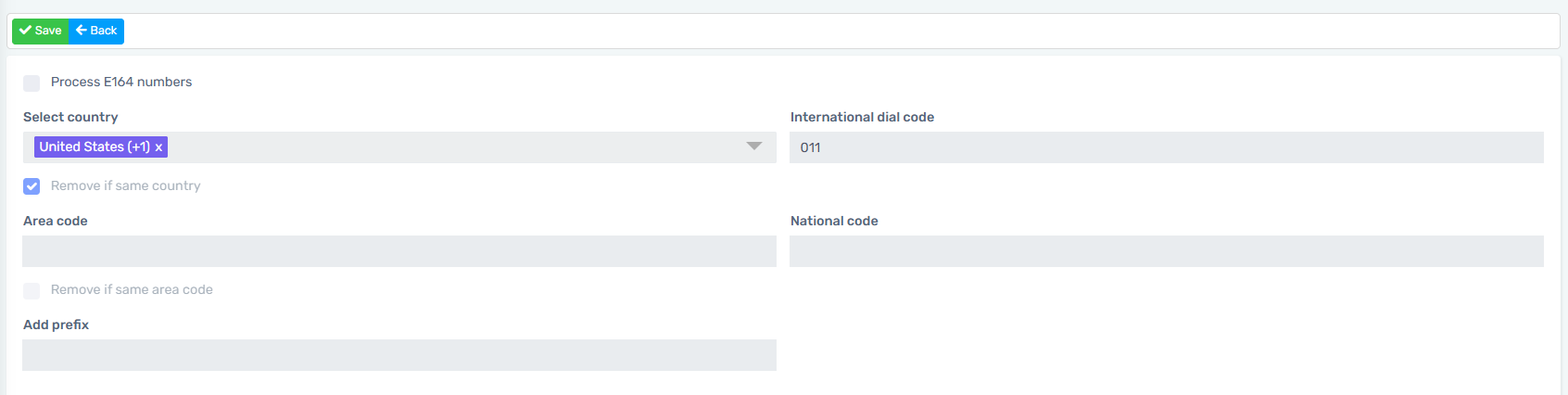Click the Add prefix label
Image resolution: width=1568 pixels, height=395 pixels.
(x=57, y=325)
